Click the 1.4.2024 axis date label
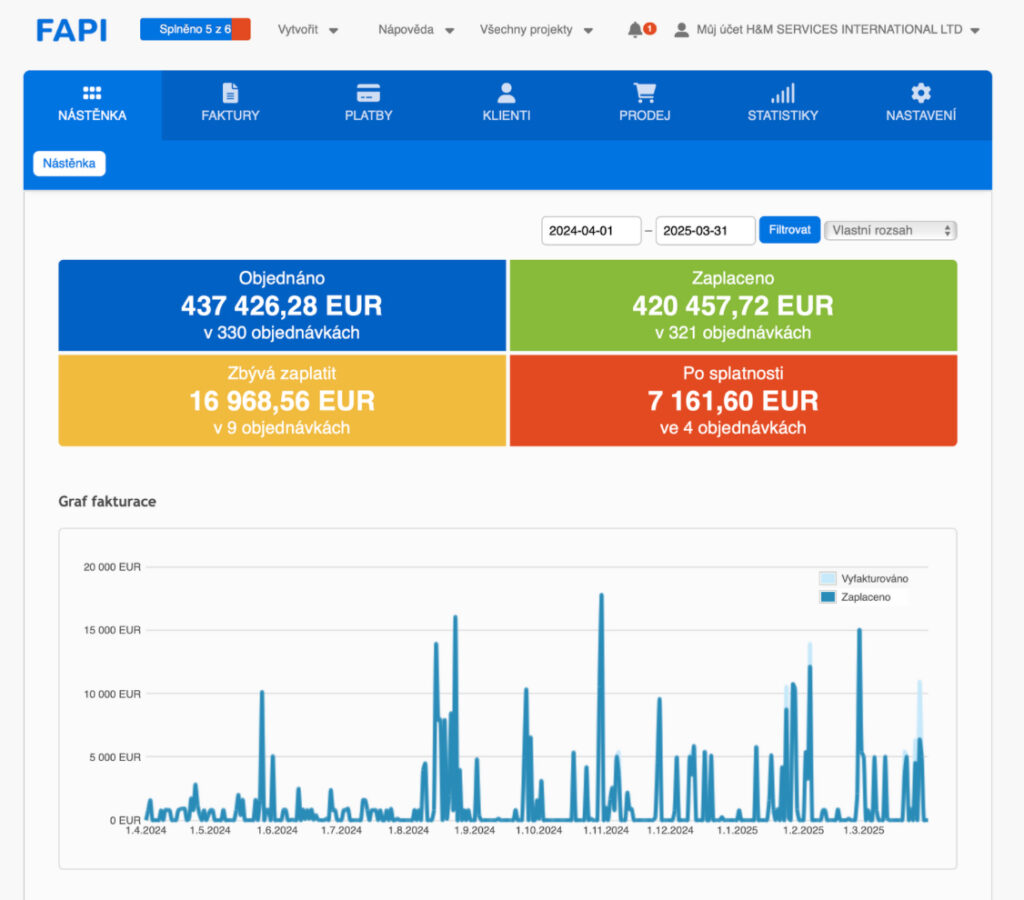The width and height of the screenshot is (1024, 900). 146,830
